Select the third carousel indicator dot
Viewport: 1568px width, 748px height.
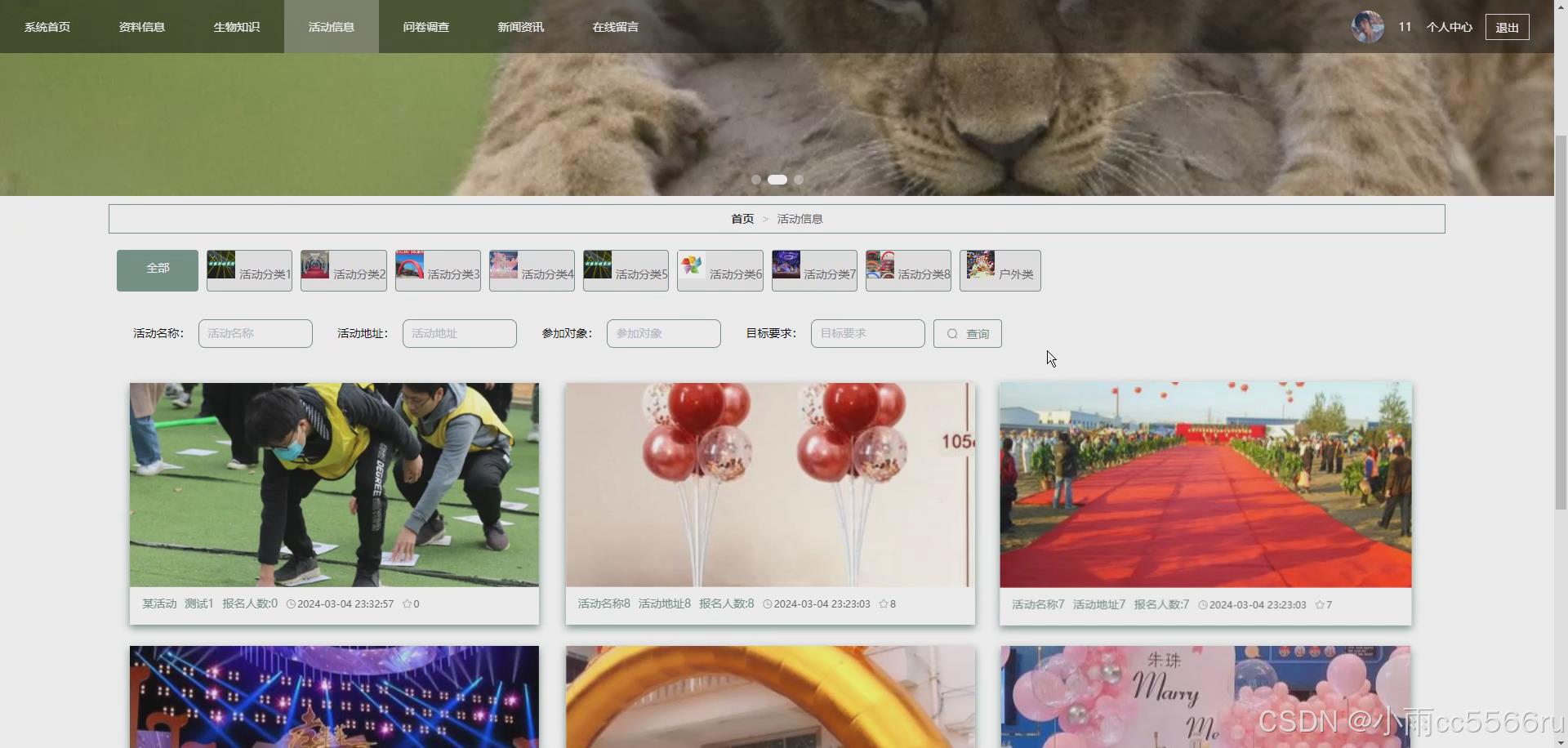coord(799,180)
